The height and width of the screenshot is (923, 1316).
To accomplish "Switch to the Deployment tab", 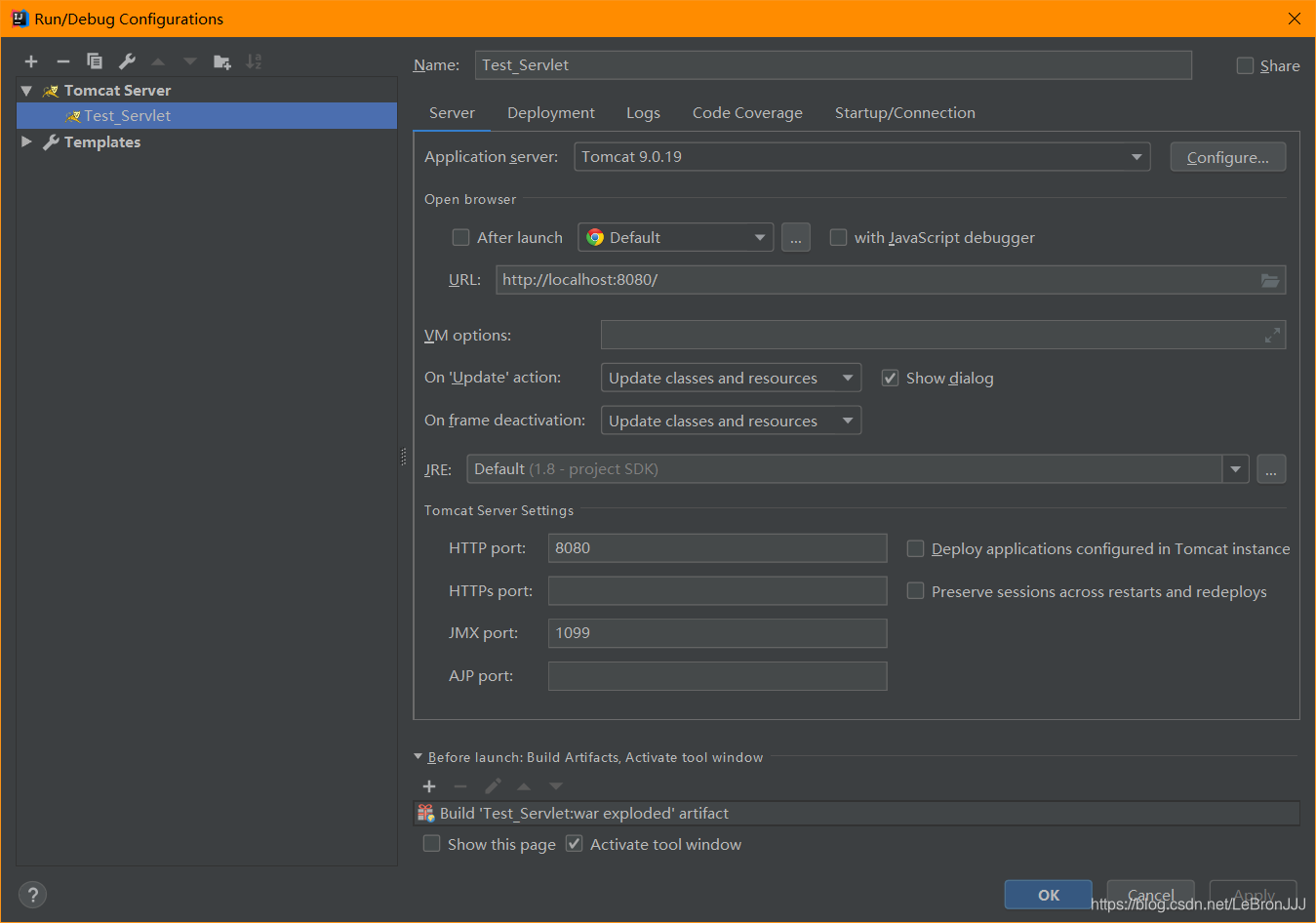I will pyautogui.click(x=551, y=113).
